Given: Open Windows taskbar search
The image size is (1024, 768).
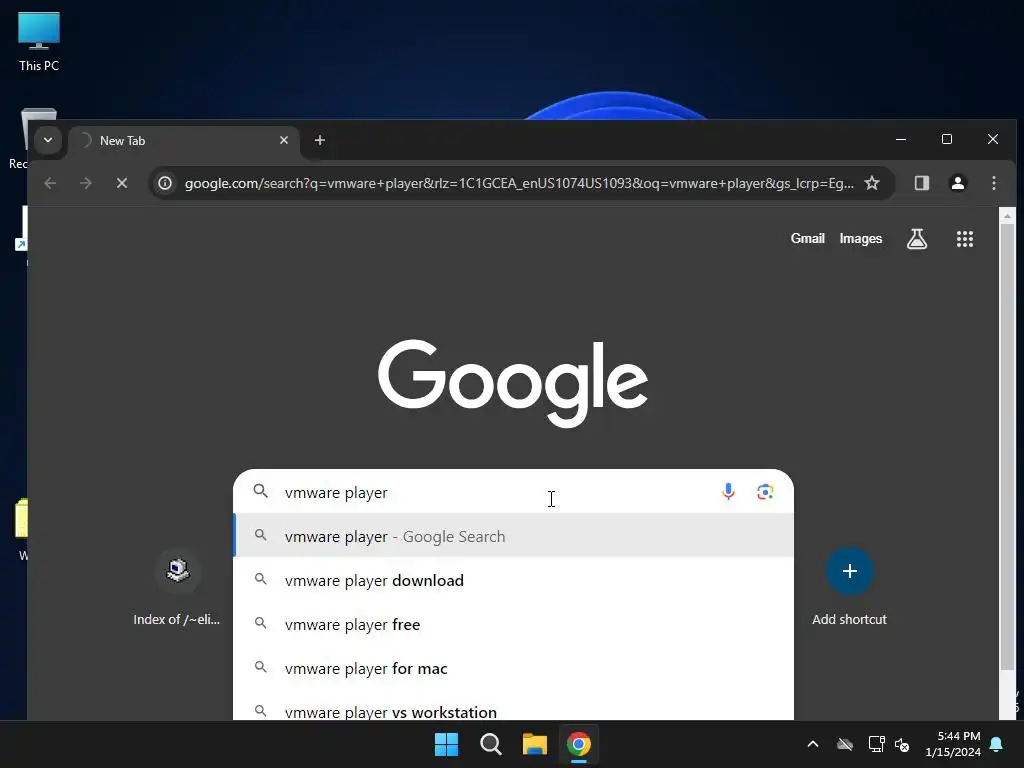Looking at the screenshot, I should (x=490, y=744).
